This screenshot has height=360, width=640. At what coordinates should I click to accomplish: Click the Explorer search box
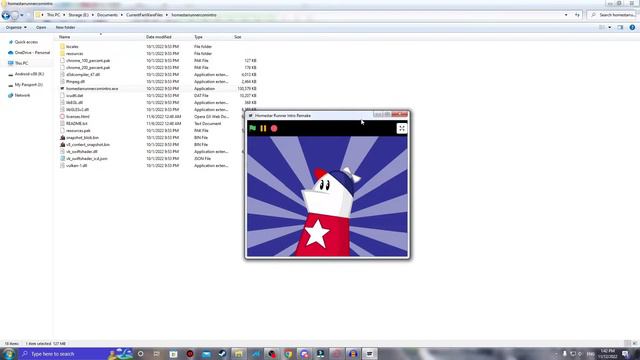click(611, 15)
